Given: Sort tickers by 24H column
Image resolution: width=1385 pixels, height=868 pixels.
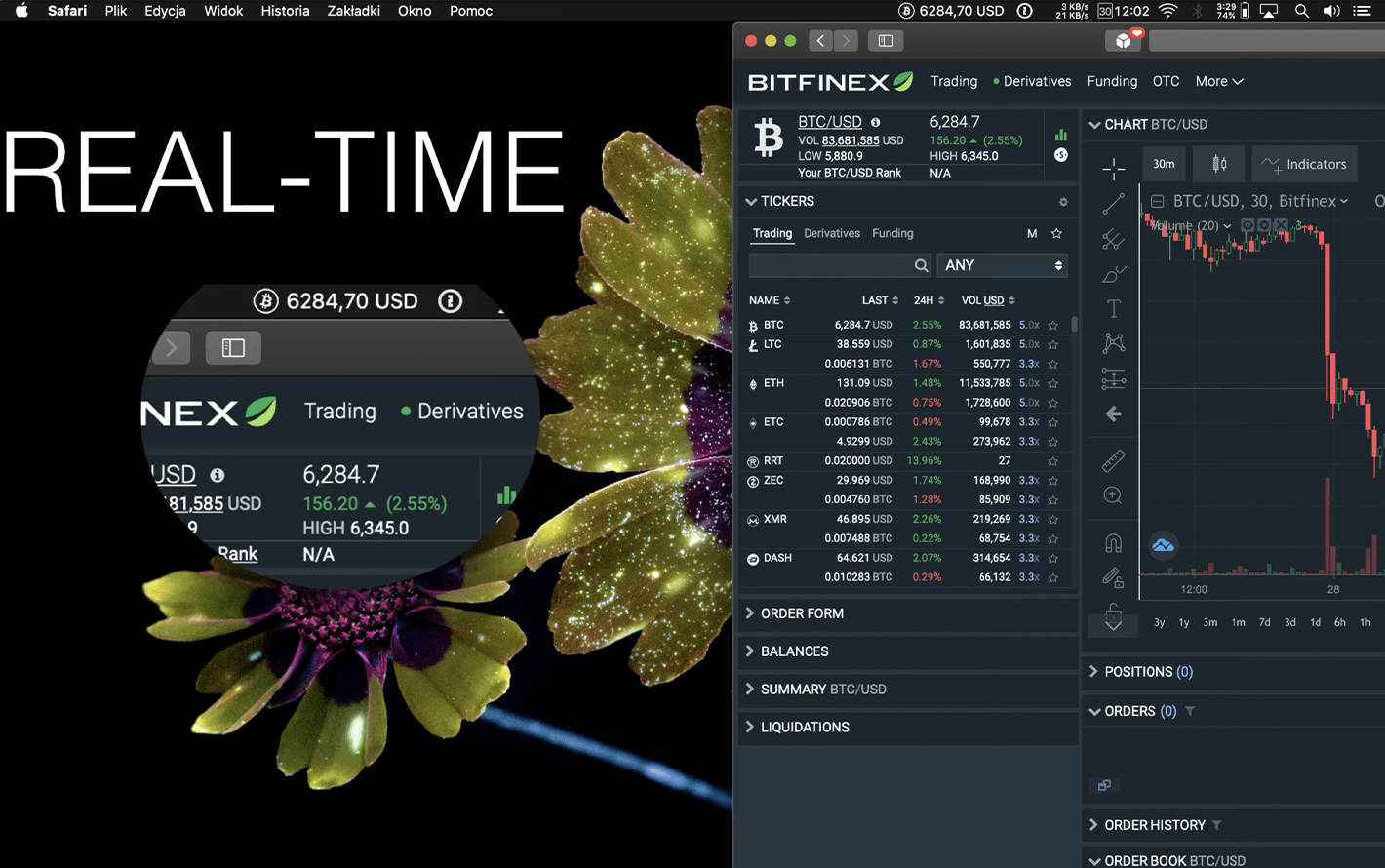Looking at the screenshot, I should (929, 300).
